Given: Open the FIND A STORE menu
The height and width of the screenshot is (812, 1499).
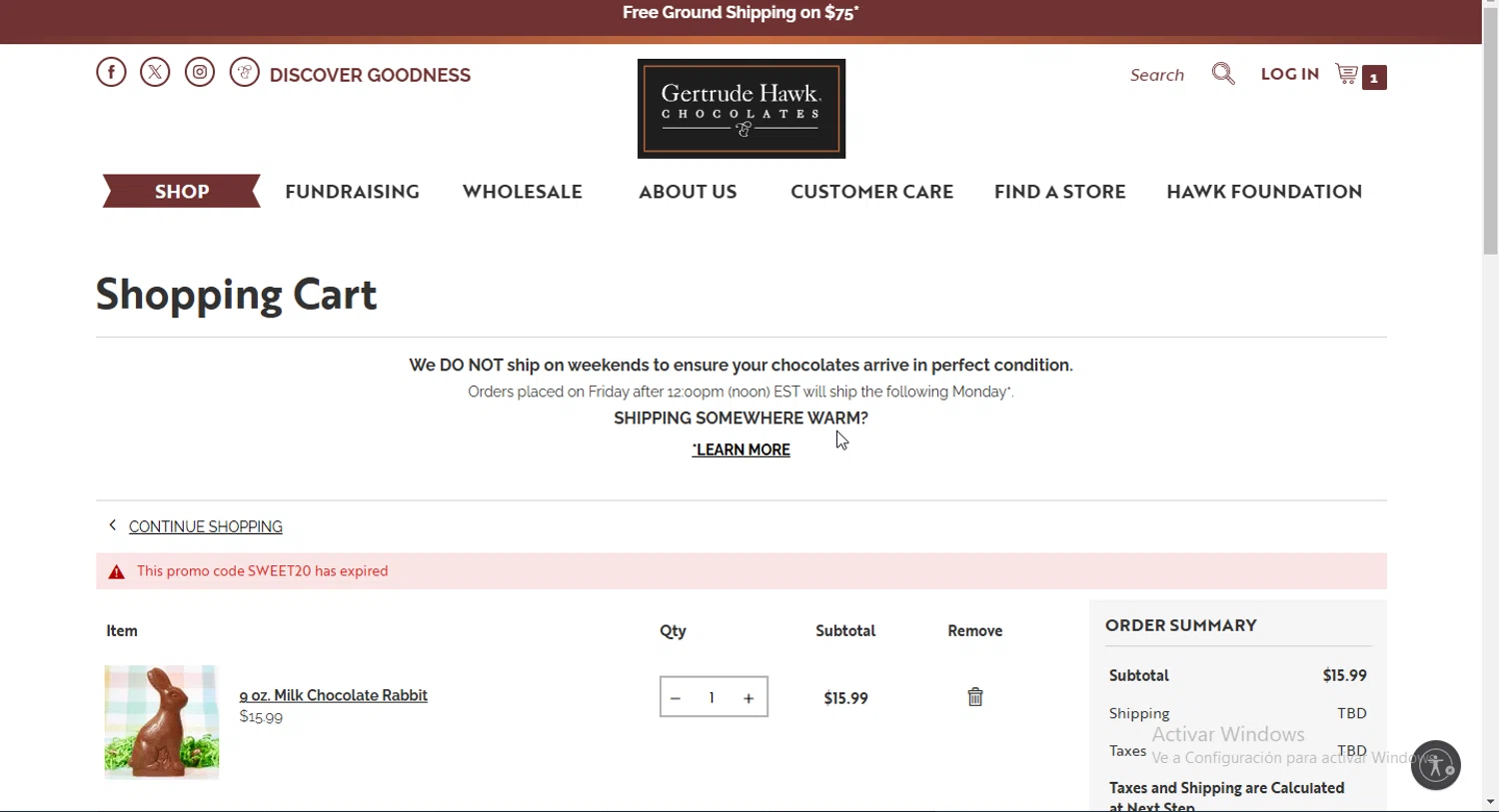Looking at the screenshot, I should [1060, 192].
